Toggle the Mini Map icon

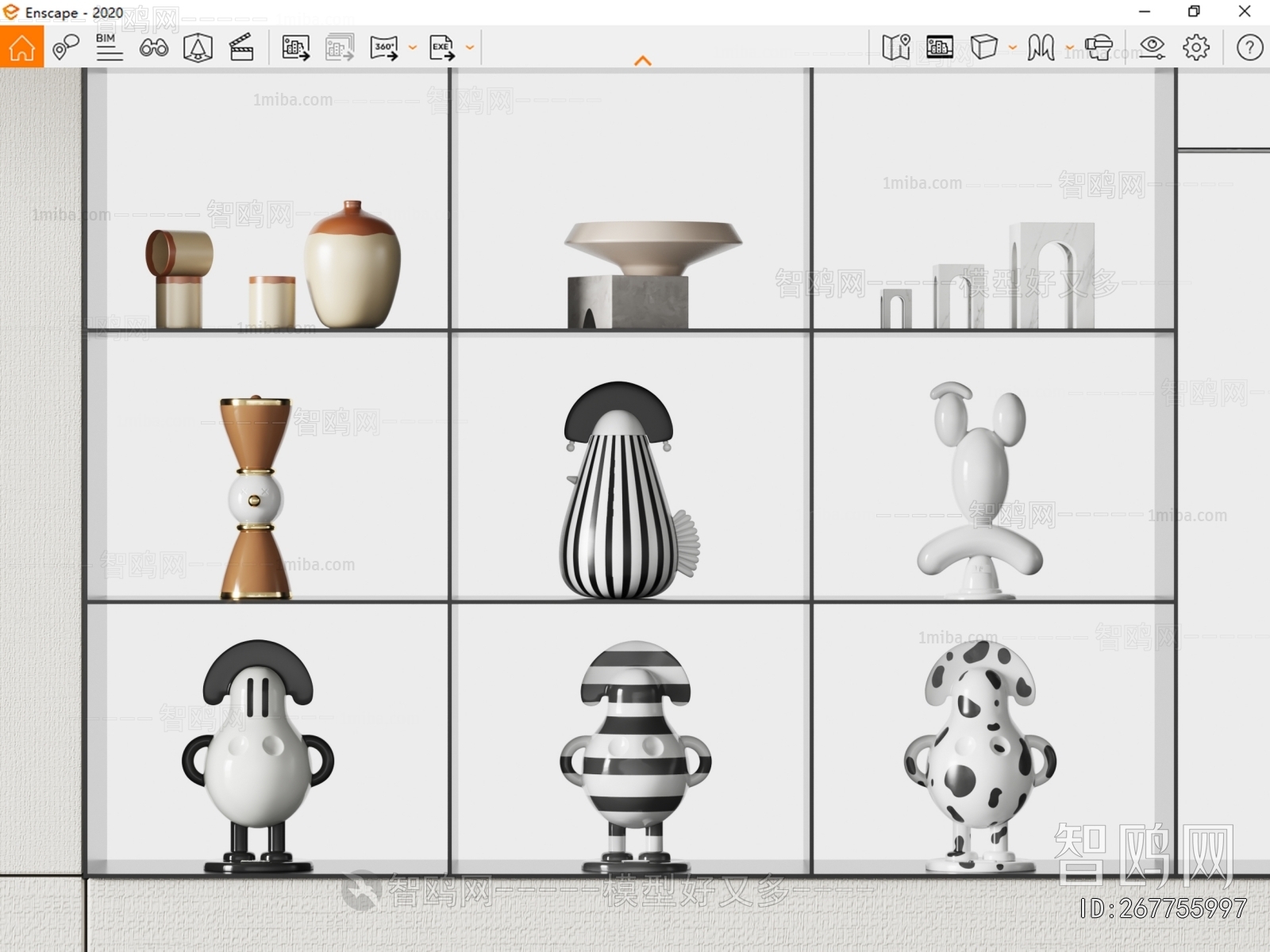[x=896, y=48]
